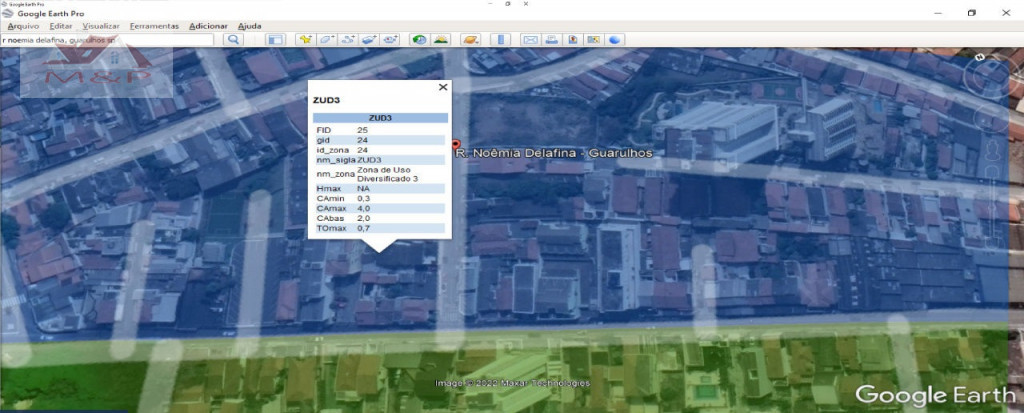
Task: Expand the Adicionar menu
Action: tap(208, 25)
